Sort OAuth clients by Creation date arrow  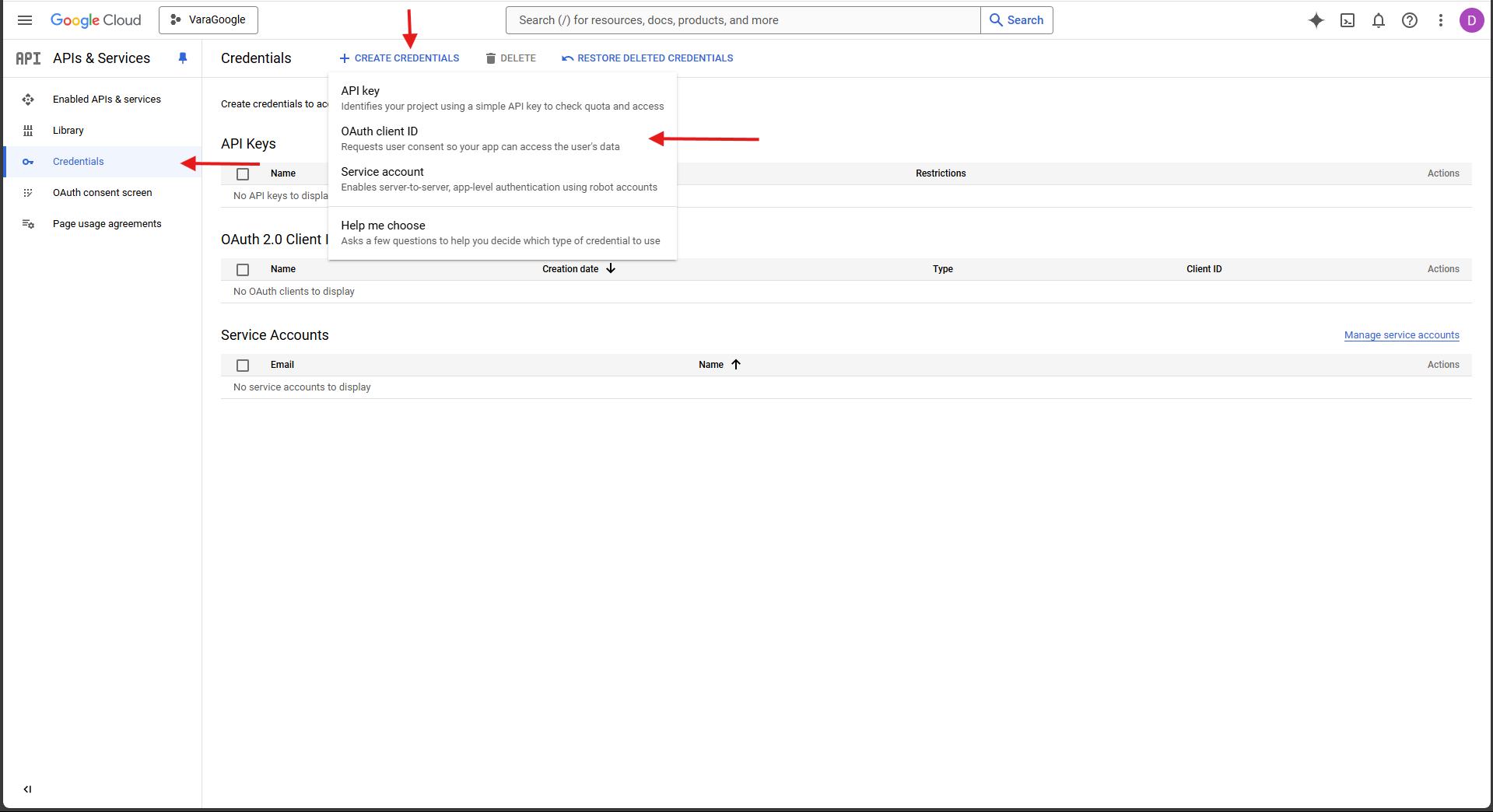pos(611,268)
